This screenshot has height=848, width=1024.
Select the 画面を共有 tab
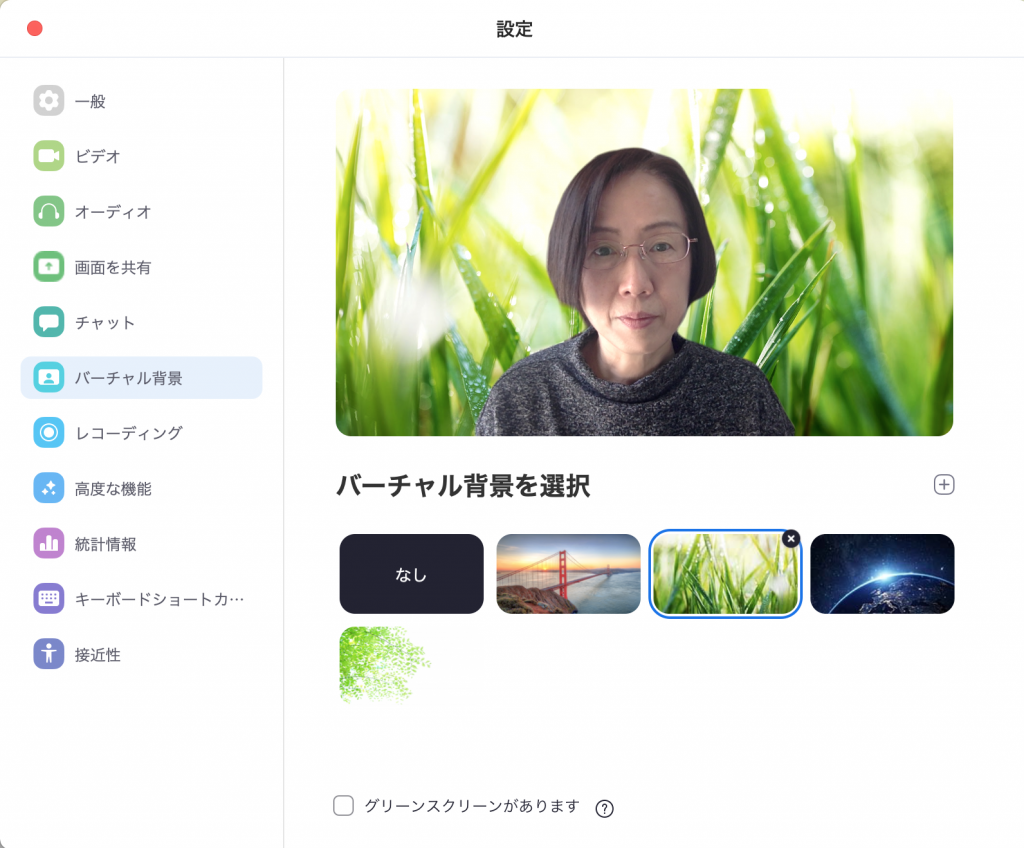click(142, 267)
